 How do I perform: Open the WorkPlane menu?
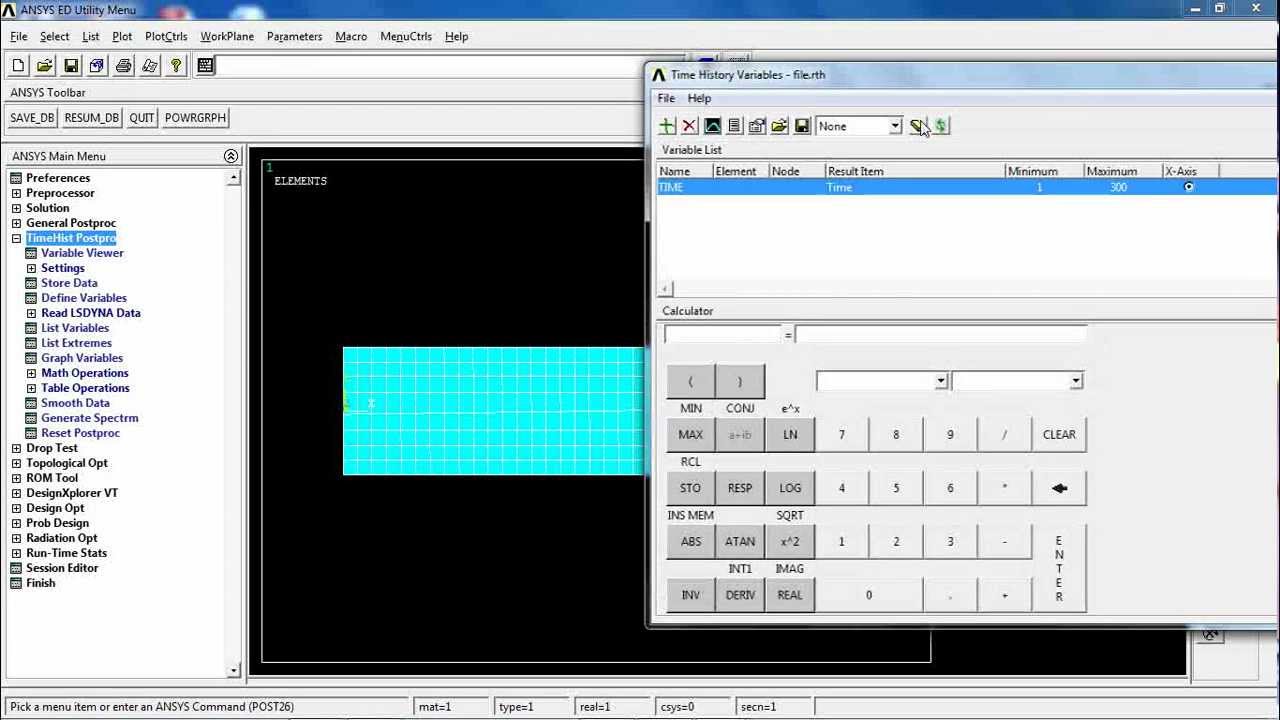pos(227,36)
